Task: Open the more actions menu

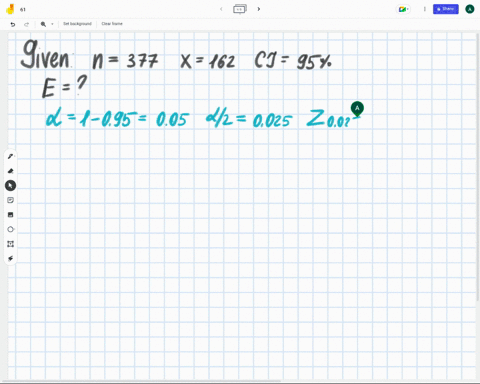Action: [424, 9]
